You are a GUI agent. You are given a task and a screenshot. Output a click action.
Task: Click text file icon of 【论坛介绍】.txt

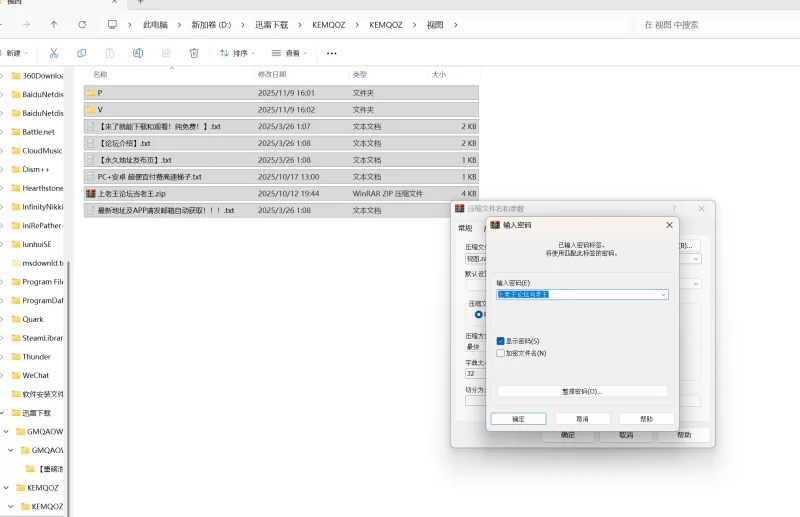point(90,143)
